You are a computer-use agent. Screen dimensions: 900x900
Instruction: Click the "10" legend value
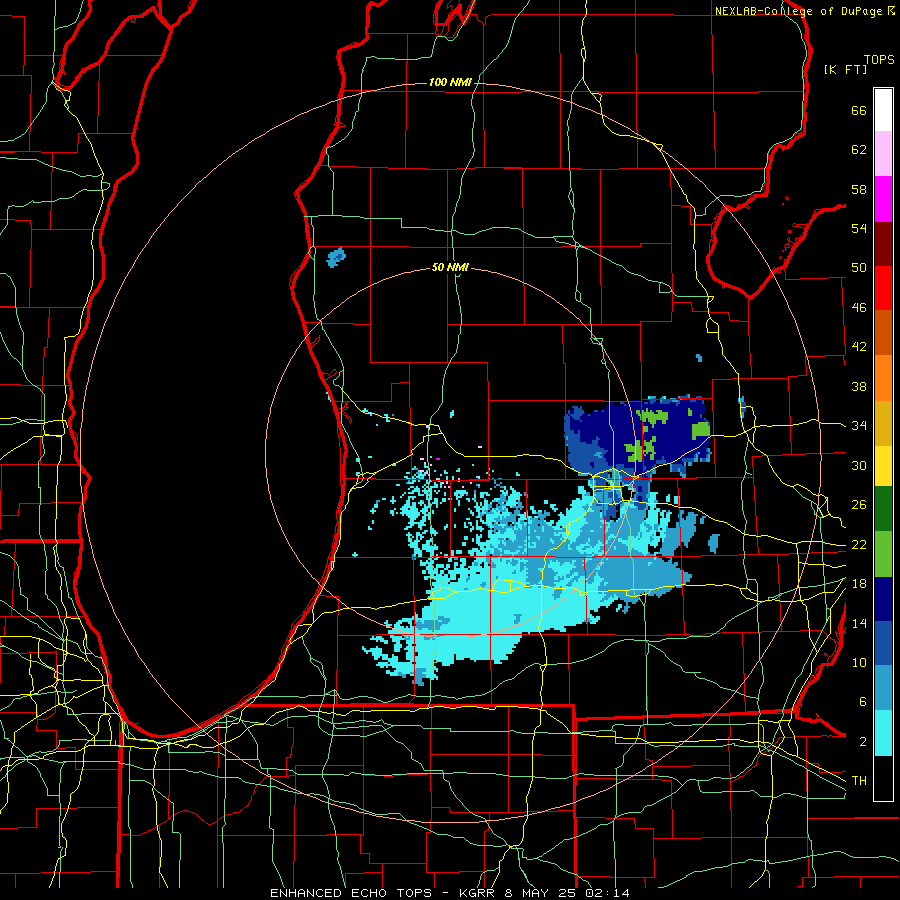coord(859,662)
